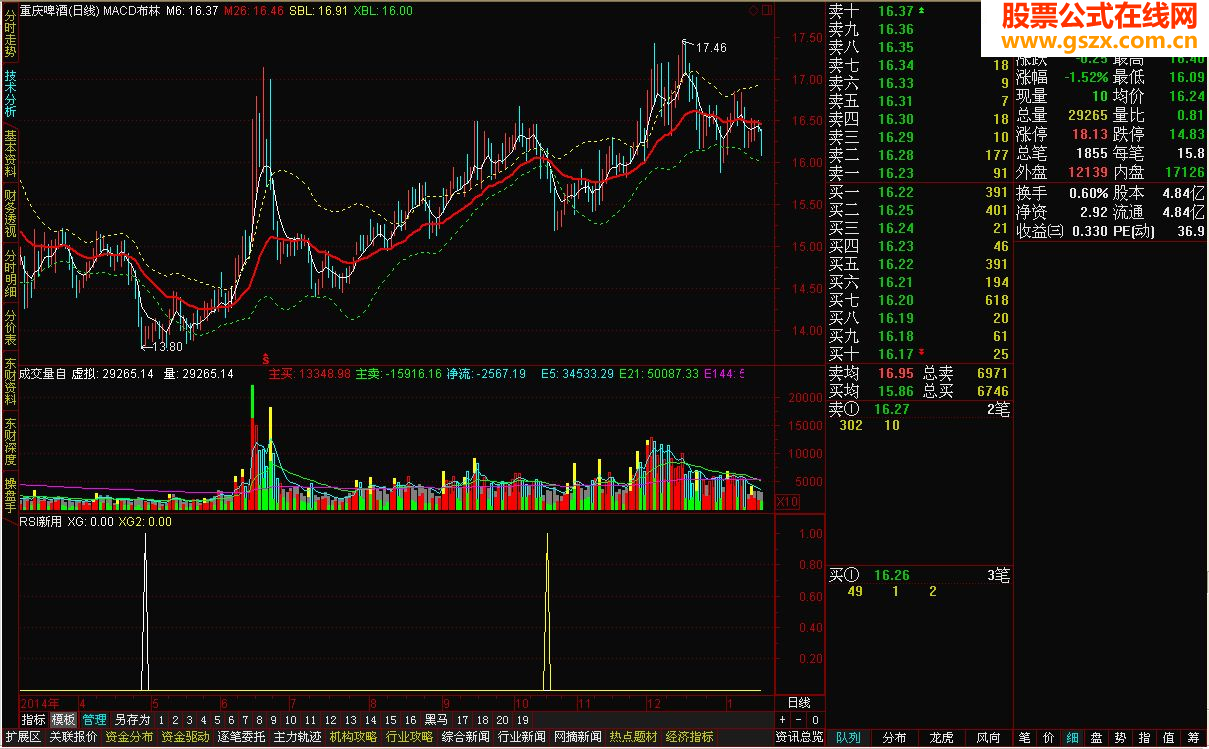Select the 风向 tab

pos(987,738)
